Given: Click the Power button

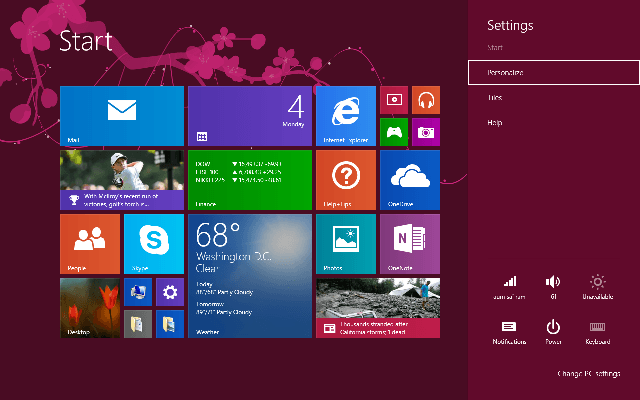Looking at the screenshot, I should (x=553, y=332).
